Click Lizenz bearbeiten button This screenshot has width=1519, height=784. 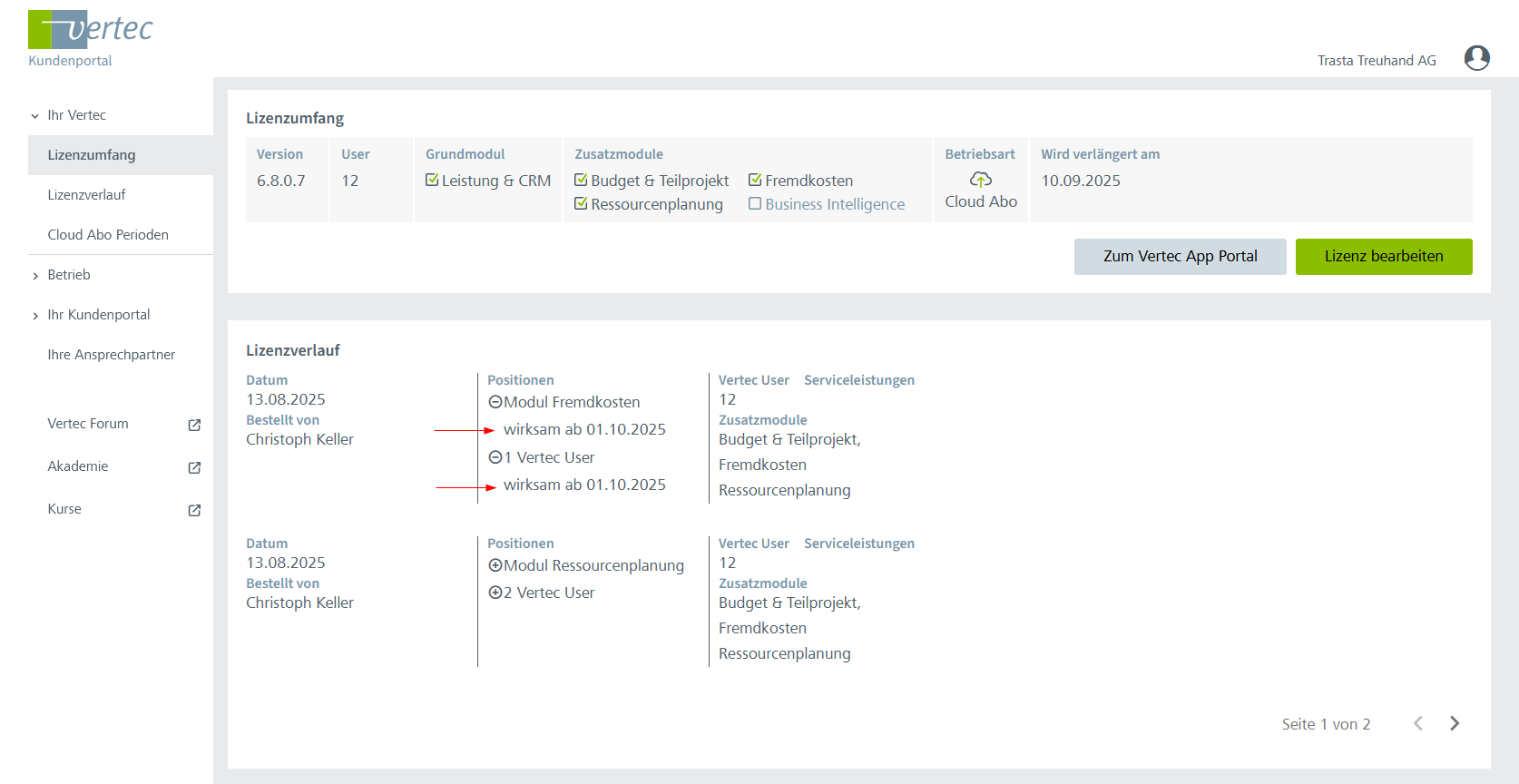coord(1384,257)
